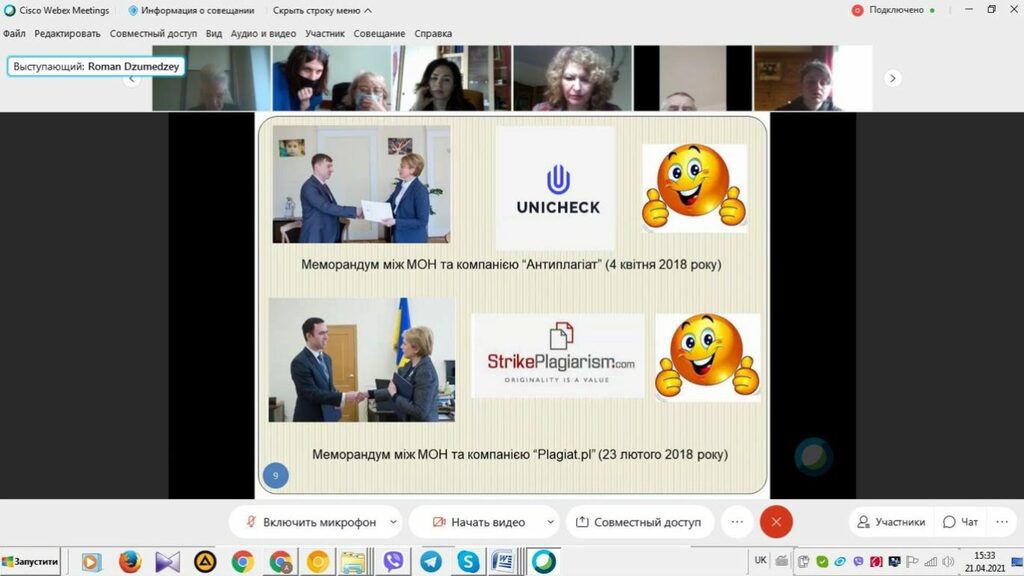Screen dimensions: 1024x576
Task: Open the Файл menu
Action: click(x=14, y=33)
